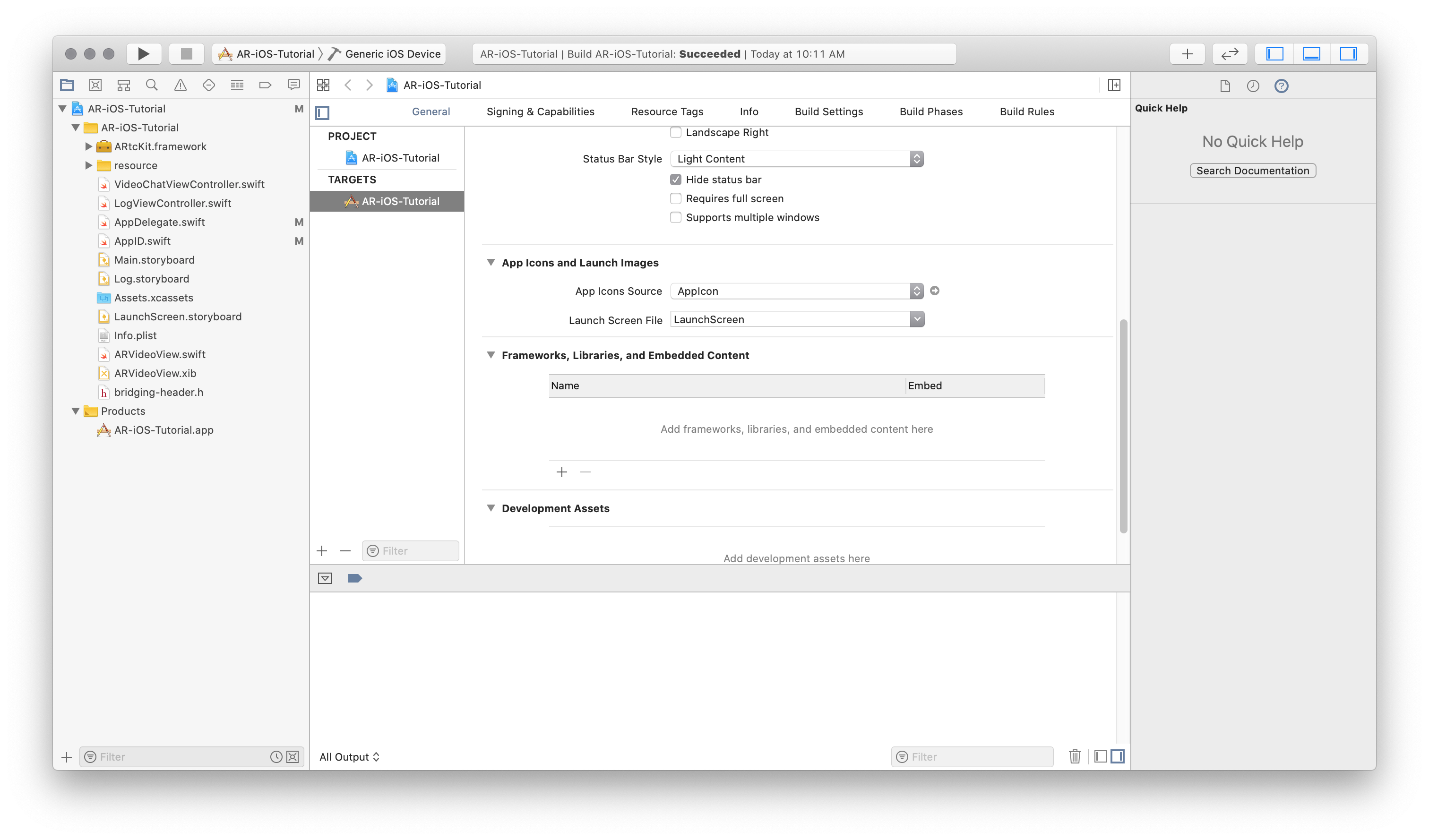Check the Landscape Right orientation
Image resolution: width=1429 pixels, height=840 pixels.
675,132
